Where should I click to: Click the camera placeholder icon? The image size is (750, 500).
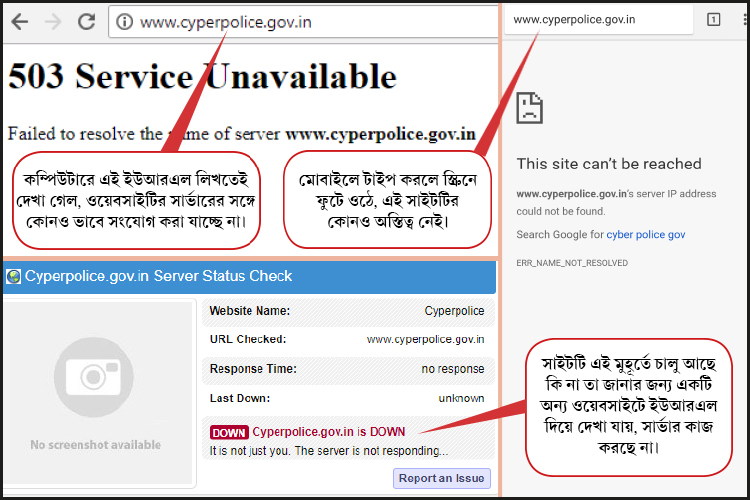[94, 377]
